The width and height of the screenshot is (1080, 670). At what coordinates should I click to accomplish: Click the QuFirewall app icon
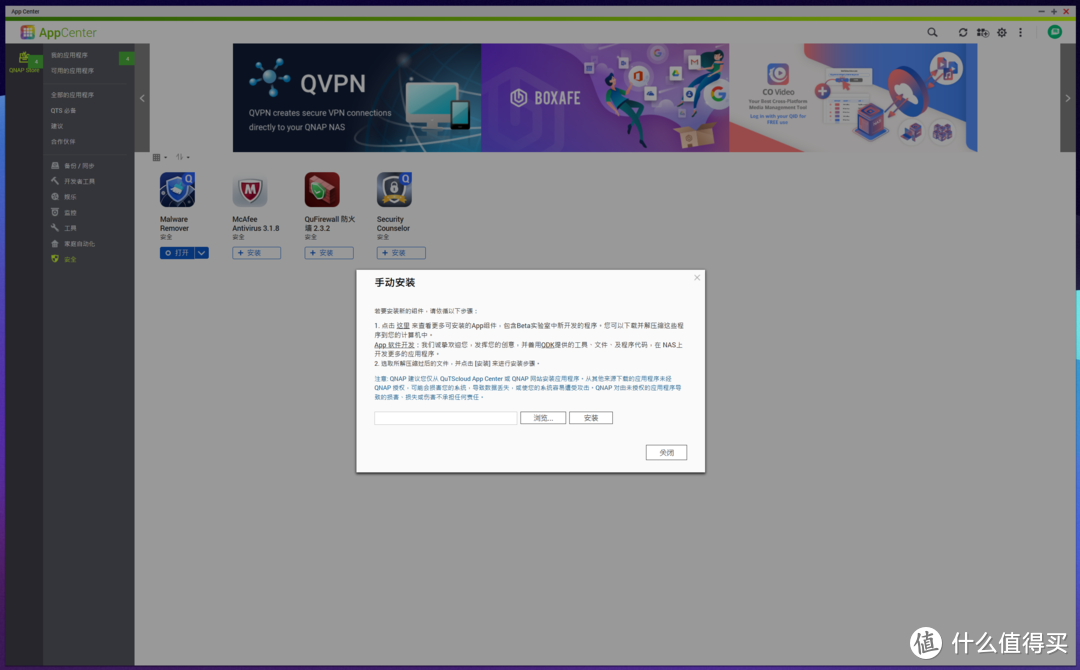point(322,190)
